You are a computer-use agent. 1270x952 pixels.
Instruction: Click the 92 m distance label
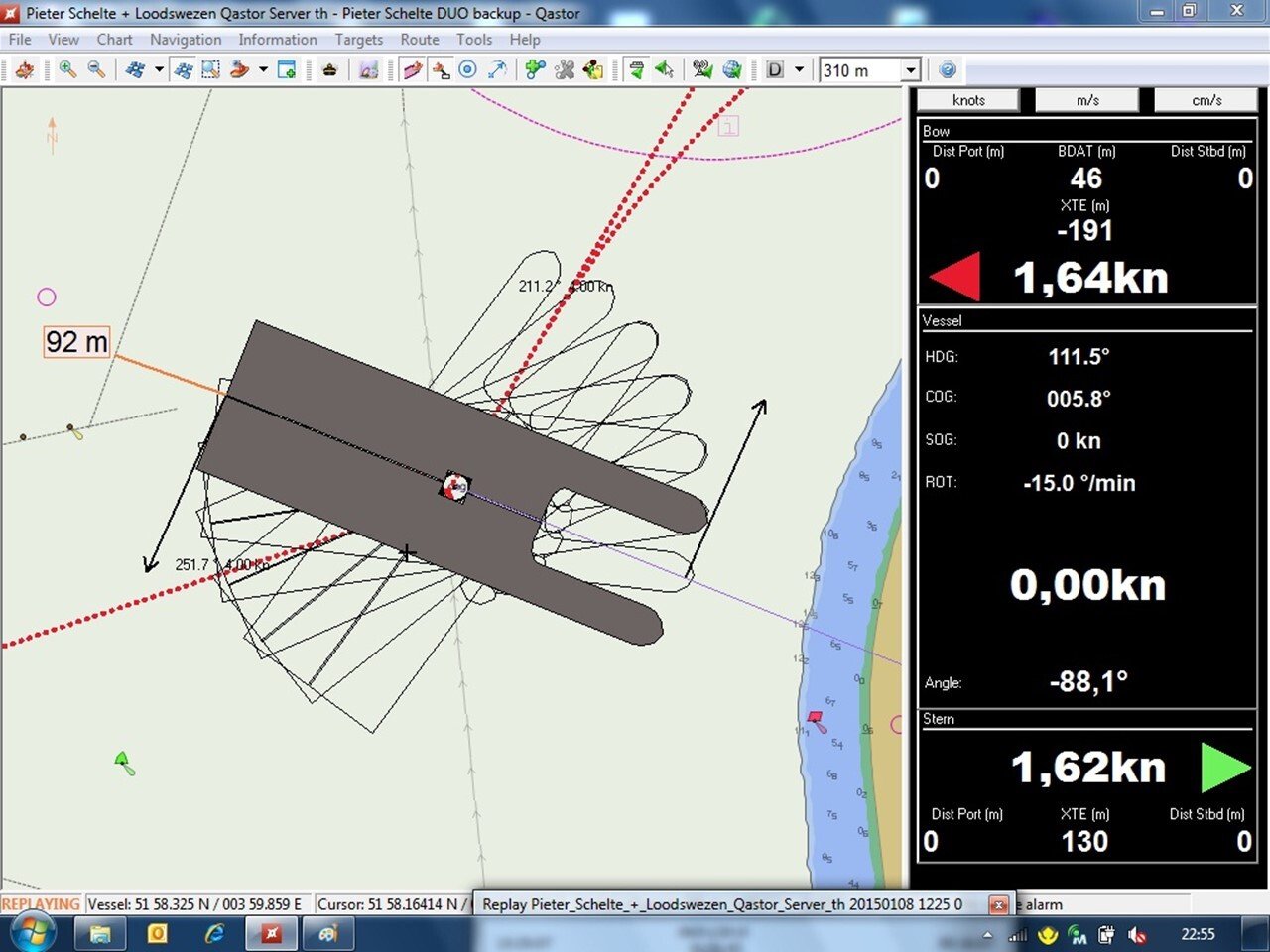tap(76, 342)
